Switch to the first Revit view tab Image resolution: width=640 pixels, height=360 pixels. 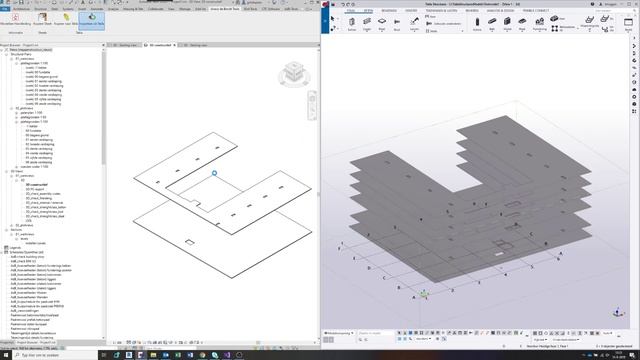coord(125,45)
